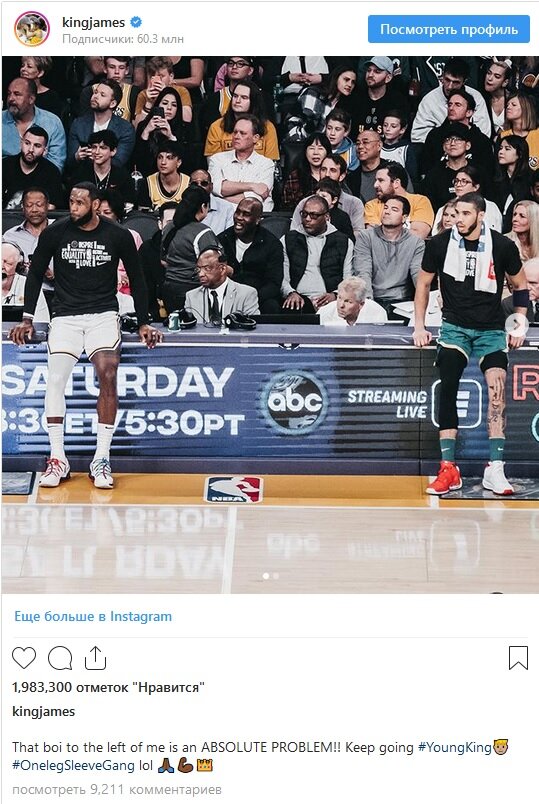Go to the next photo with the arrow
The height and width of the screenshot is (804, 539).
518,325
